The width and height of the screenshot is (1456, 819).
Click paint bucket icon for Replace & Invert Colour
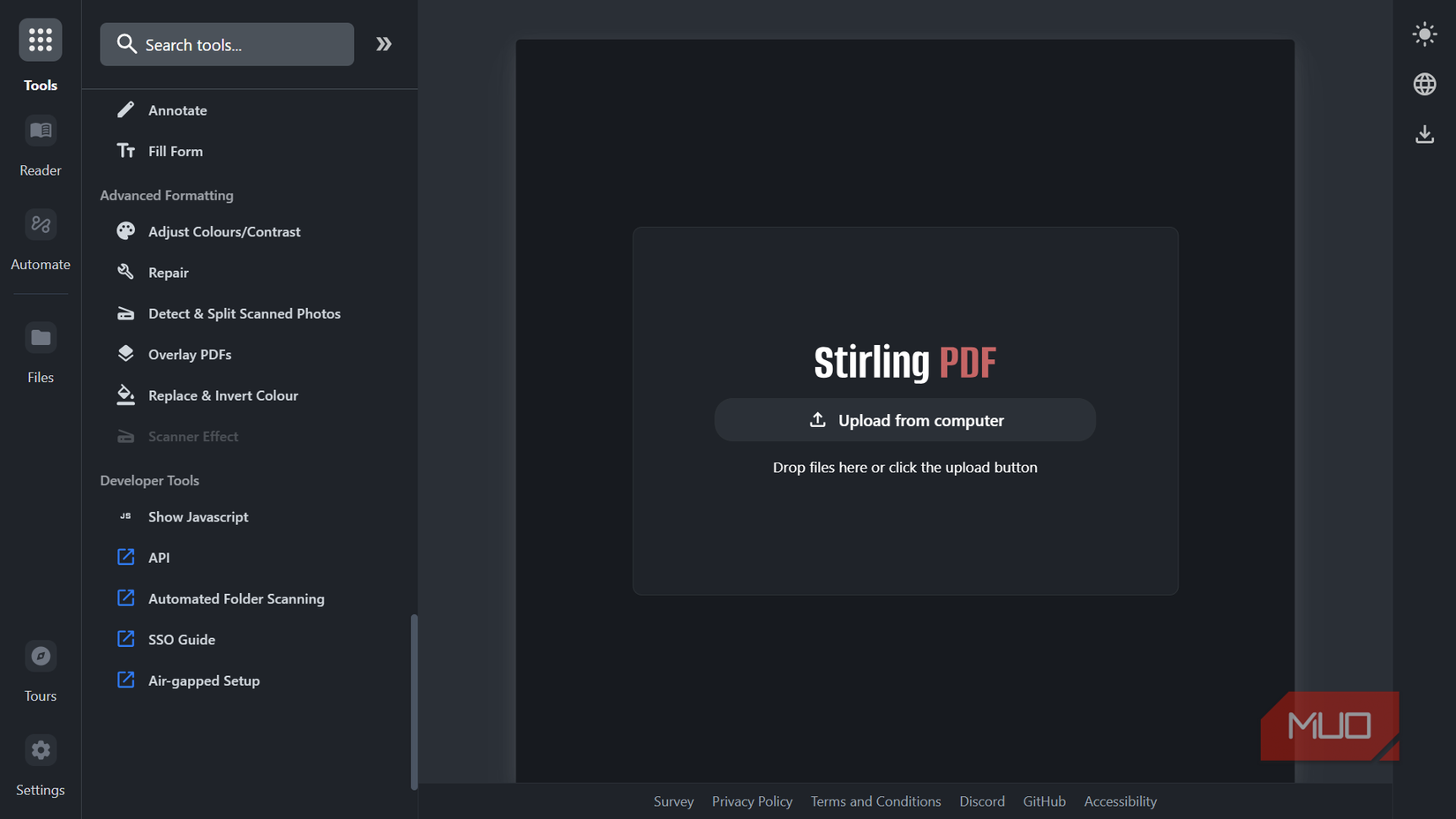click(125, 394)
